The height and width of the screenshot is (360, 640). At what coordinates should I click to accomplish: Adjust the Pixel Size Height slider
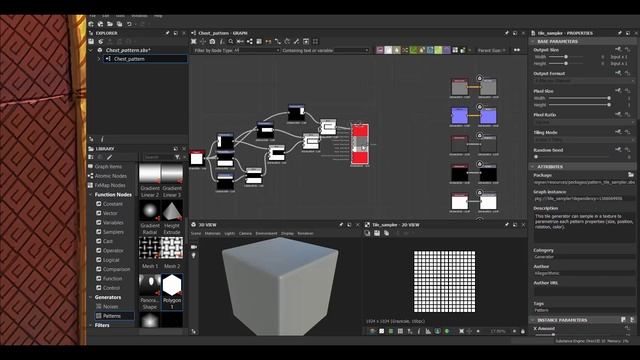click(580, 105)
